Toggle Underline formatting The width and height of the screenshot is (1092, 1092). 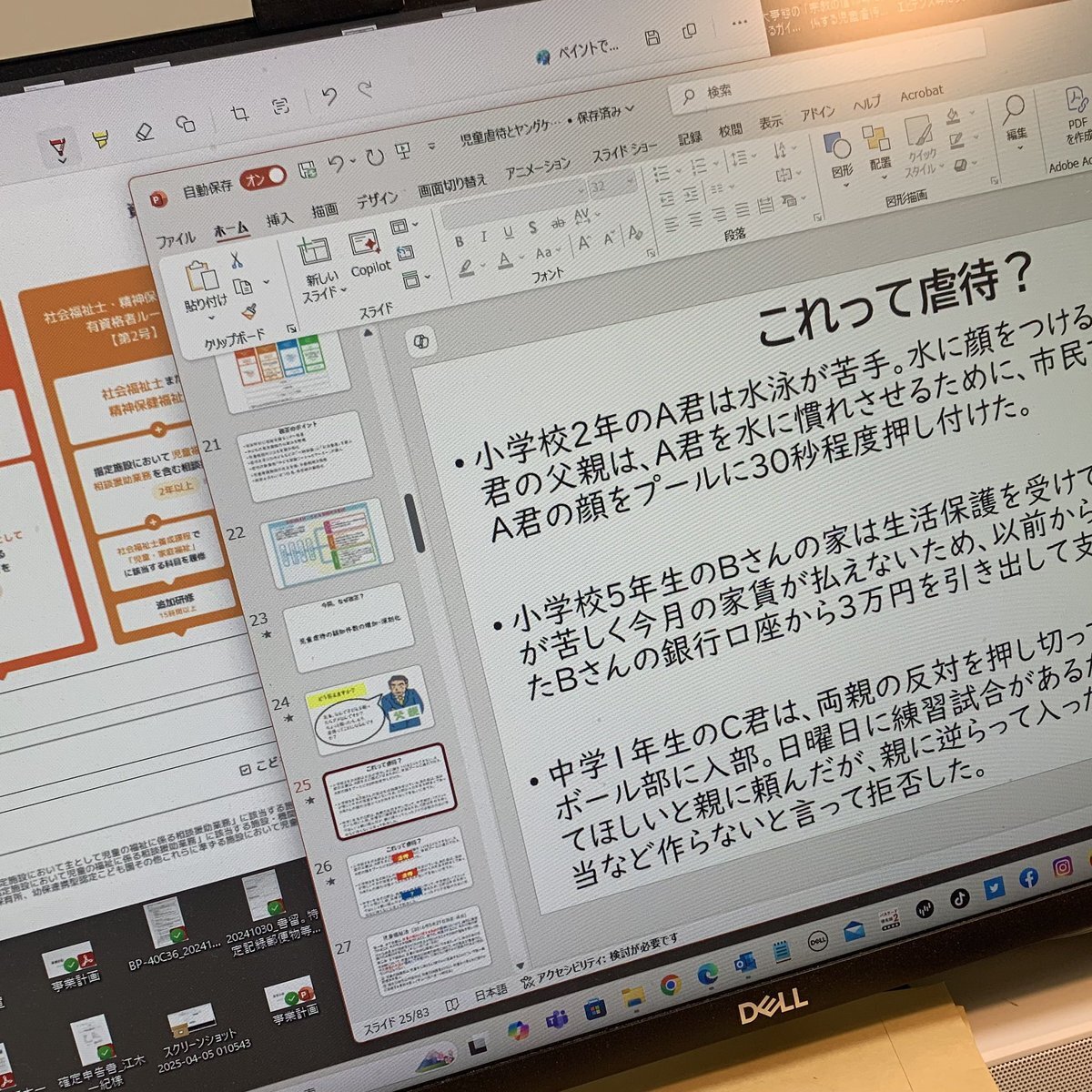507,232
